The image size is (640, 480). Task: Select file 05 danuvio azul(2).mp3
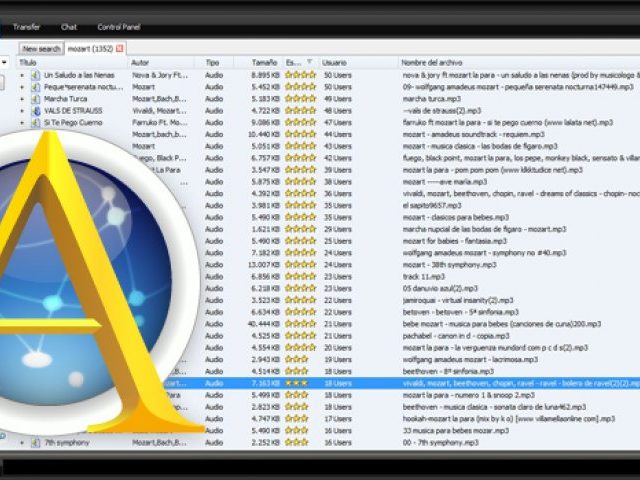440,289
